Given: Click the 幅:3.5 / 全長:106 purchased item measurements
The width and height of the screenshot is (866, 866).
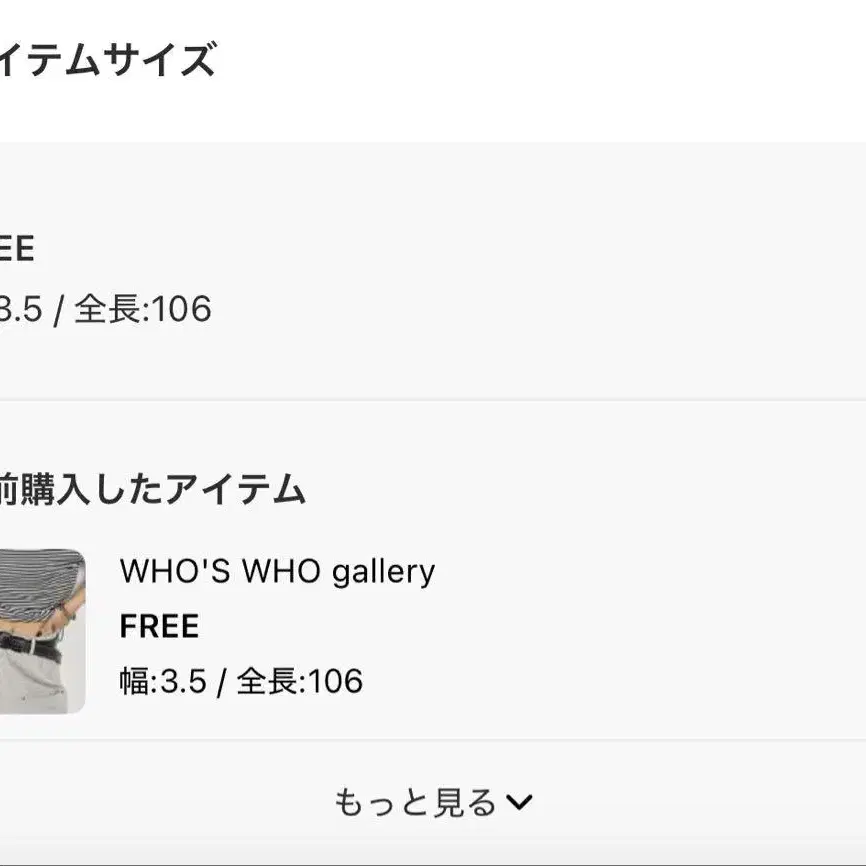Looking at the screenshot, I should click(x=241, y=680).
